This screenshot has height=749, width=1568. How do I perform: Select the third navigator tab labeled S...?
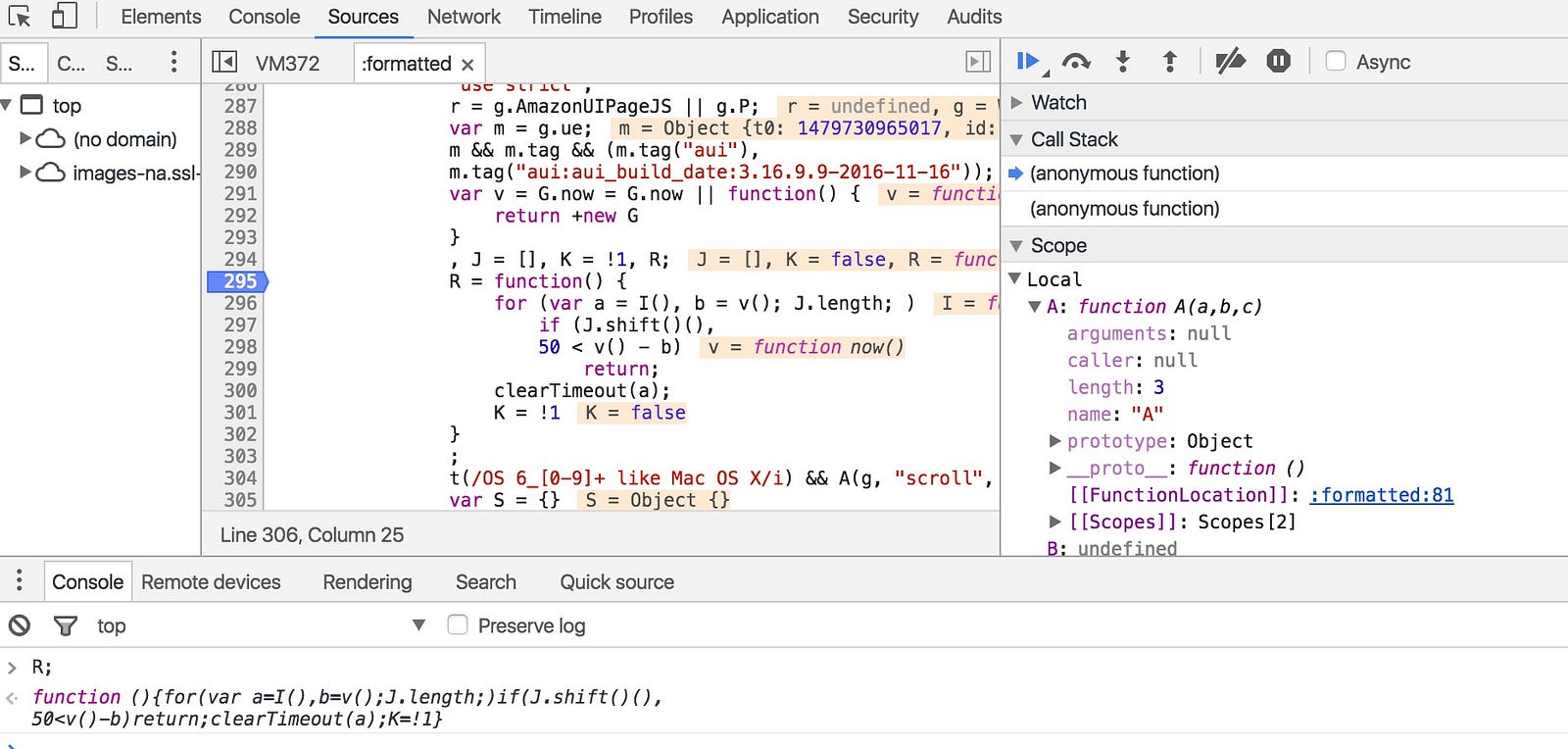[x=119, y=64]
